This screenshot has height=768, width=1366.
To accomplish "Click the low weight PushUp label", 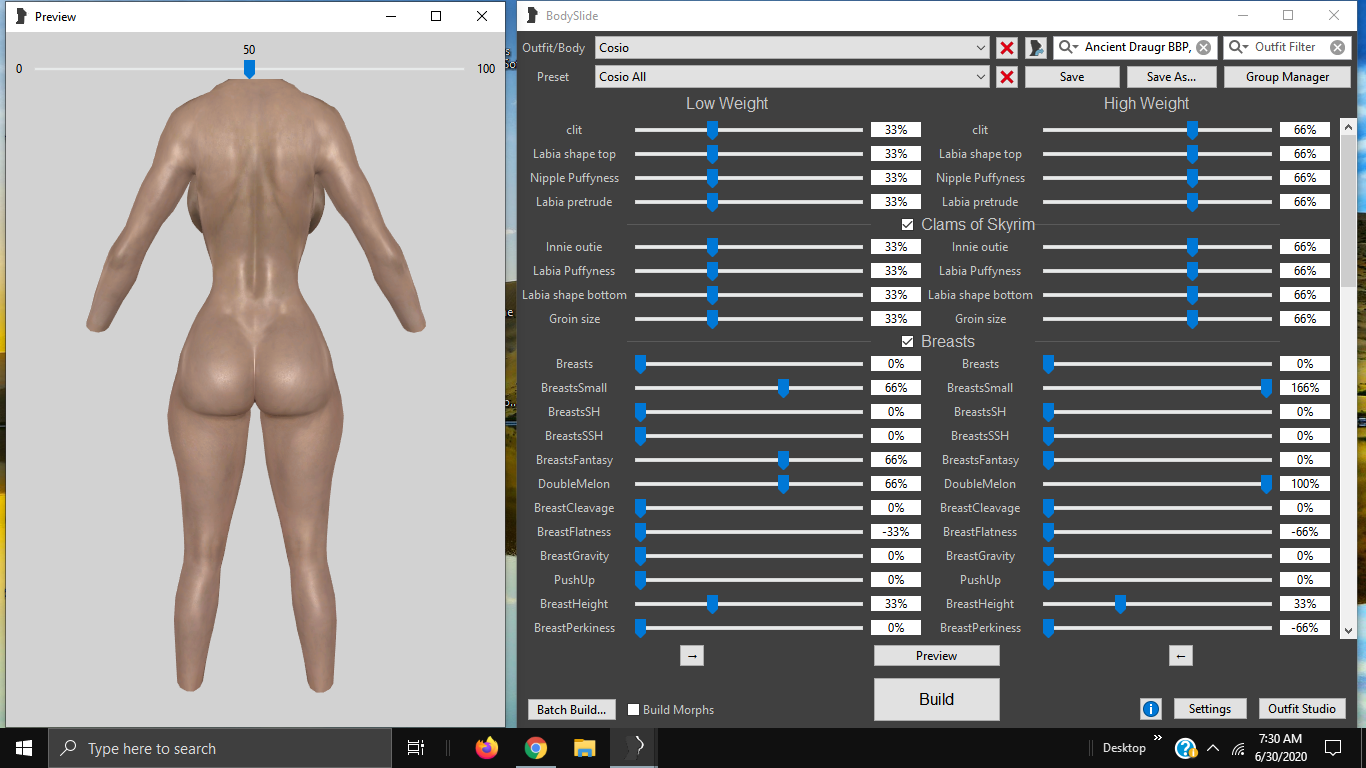I will [574, 580].
